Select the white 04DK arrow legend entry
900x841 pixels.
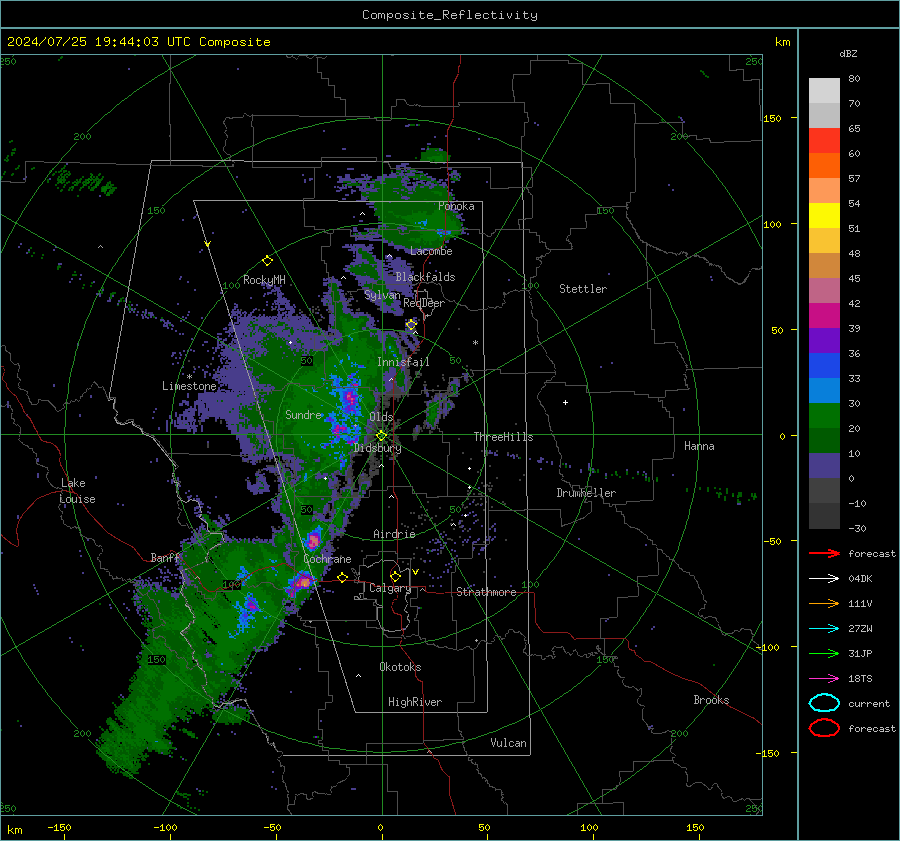(x=824, y=579)
